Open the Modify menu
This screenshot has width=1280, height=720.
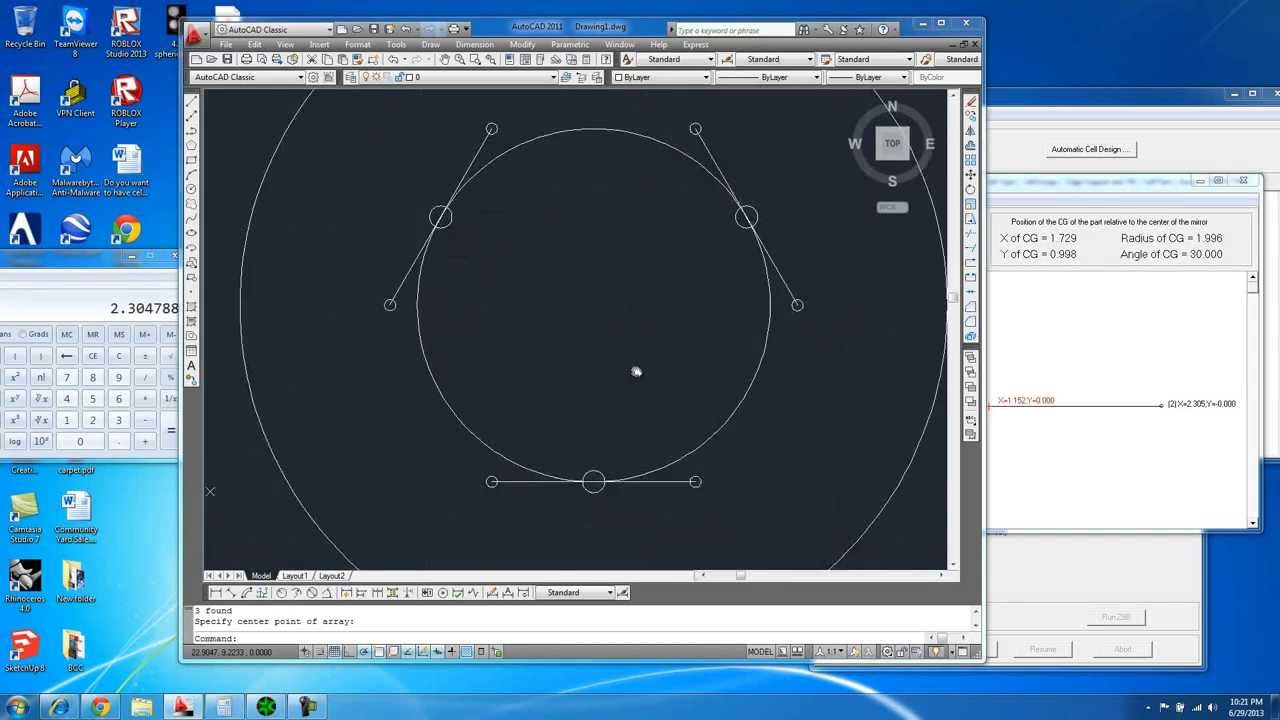(x=522, y=45)
